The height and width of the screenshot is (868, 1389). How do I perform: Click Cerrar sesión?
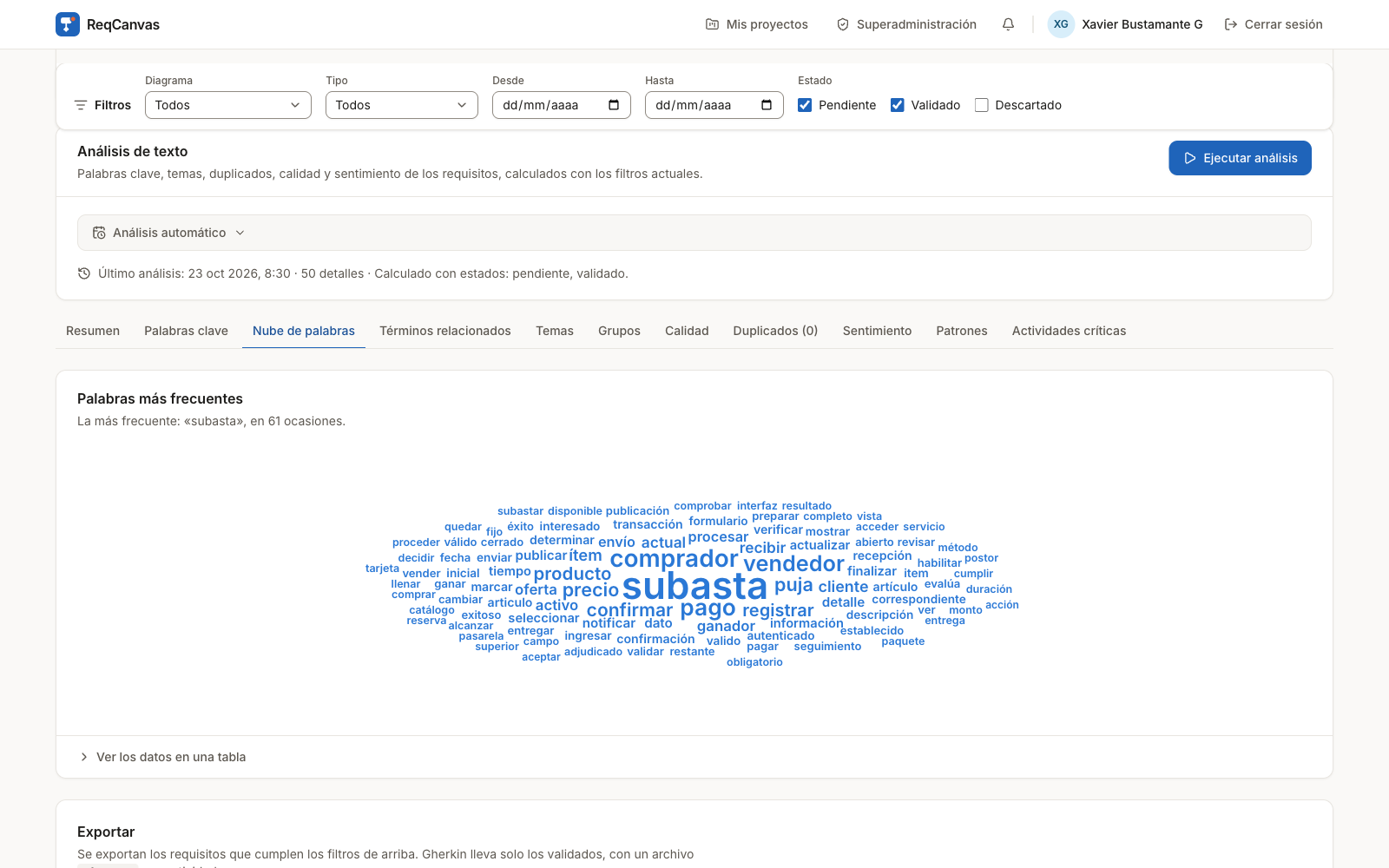1274,24
